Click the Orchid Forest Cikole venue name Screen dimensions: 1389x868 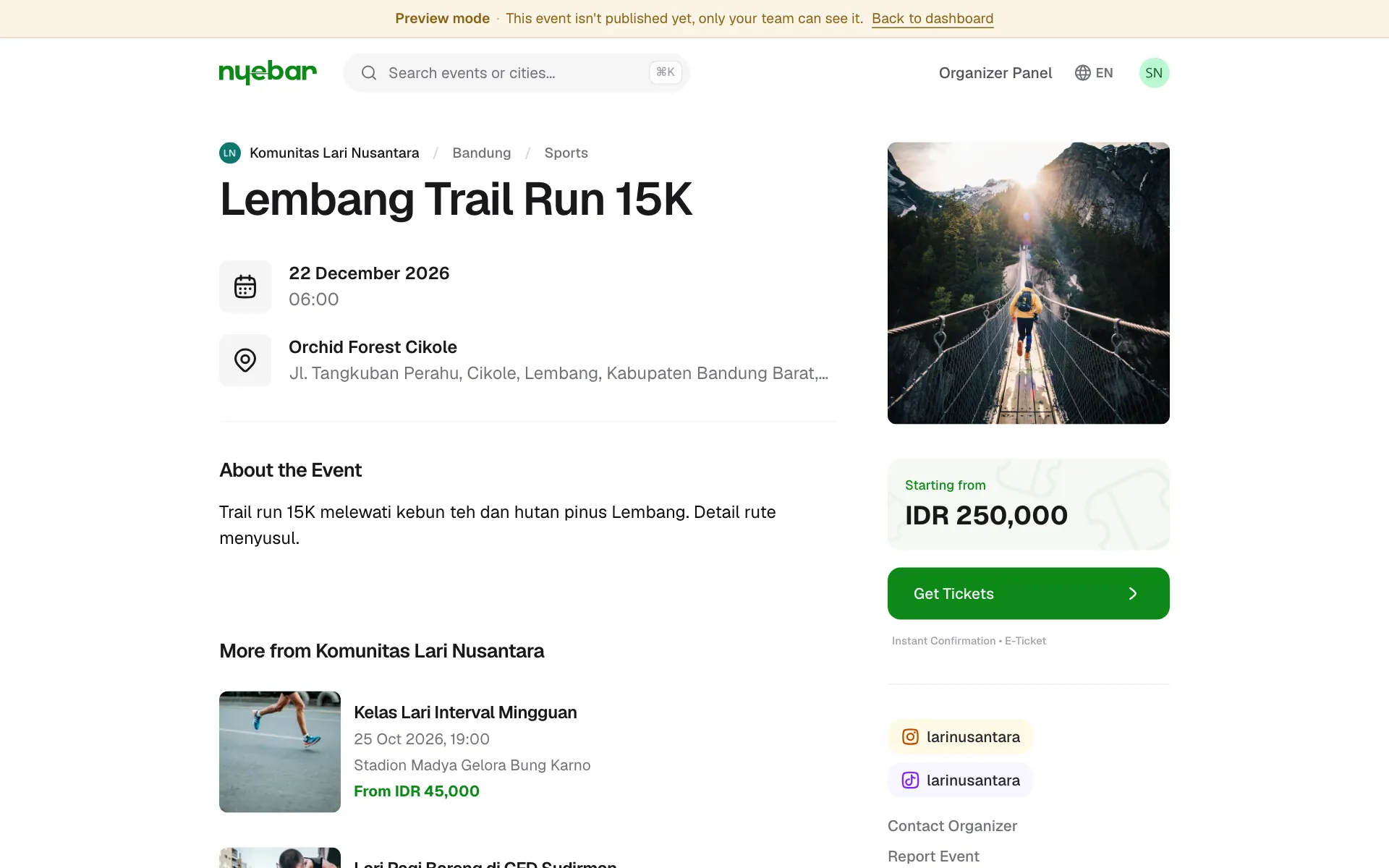[373, 347]
